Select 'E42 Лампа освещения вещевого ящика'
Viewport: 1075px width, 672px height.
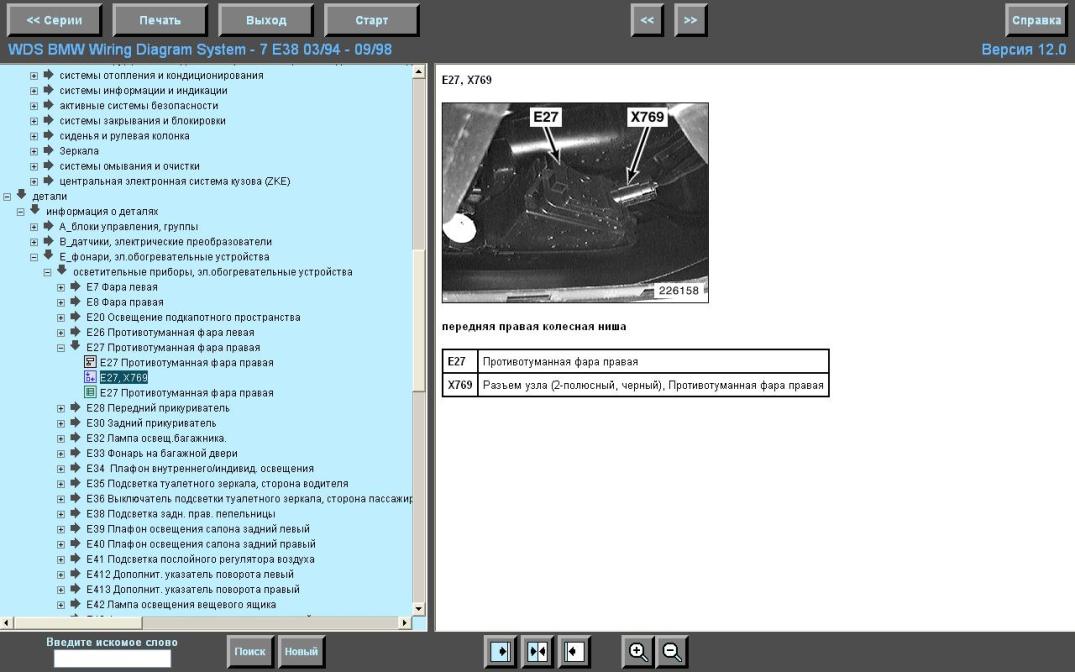[181, 604]
